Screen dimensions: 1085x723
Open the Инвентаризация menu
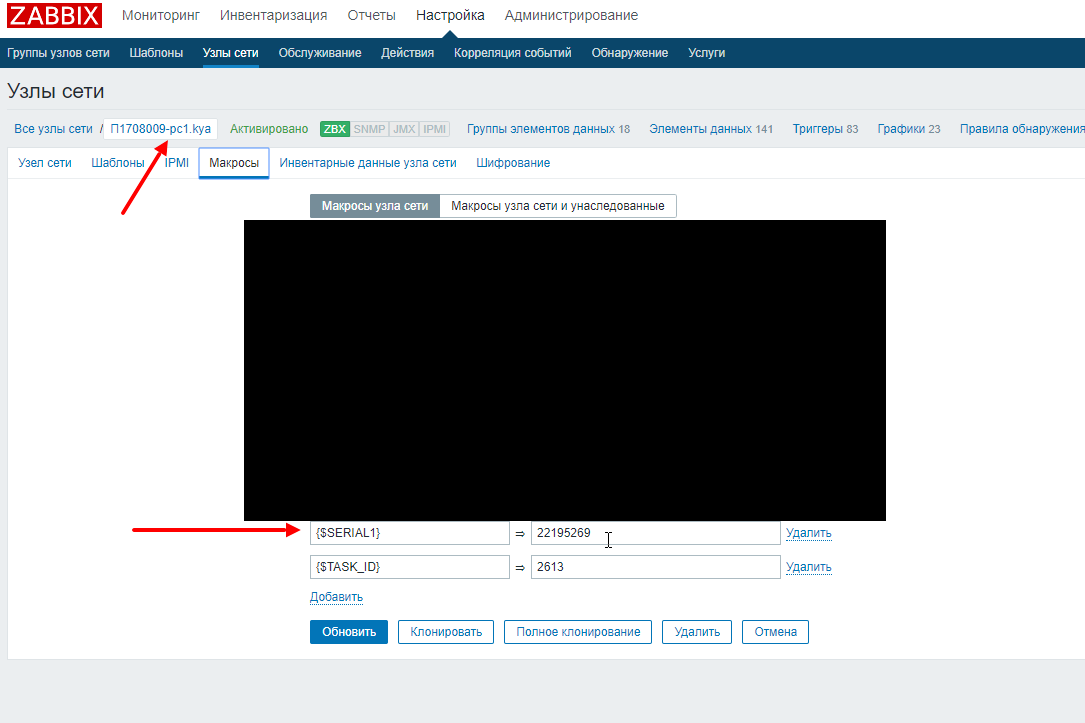273,15
